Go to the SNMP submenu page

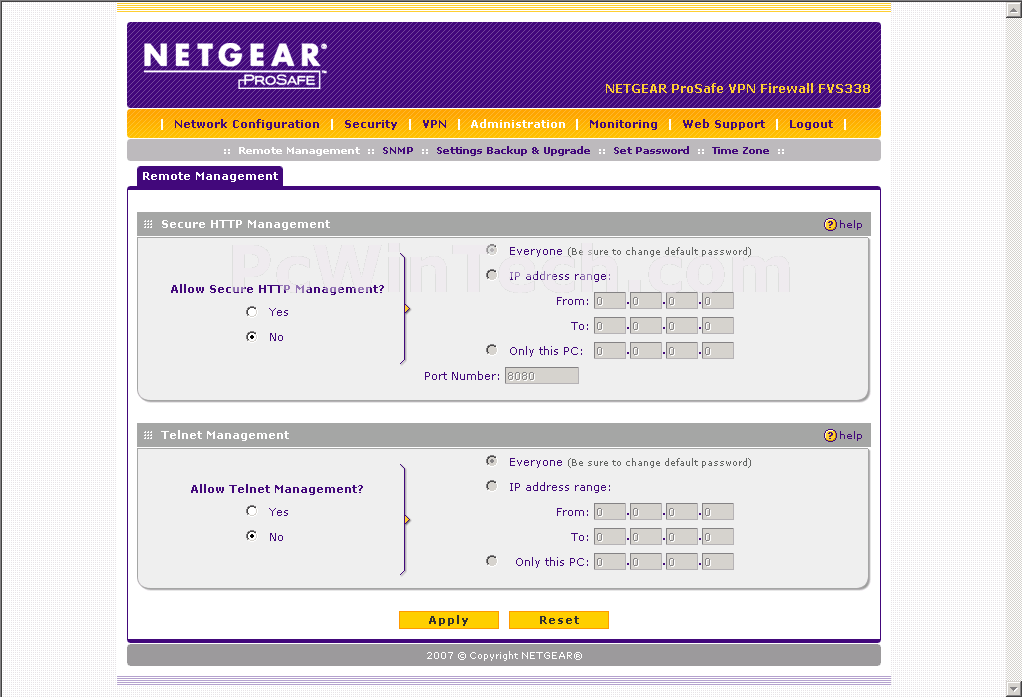(x=398, y=151)
